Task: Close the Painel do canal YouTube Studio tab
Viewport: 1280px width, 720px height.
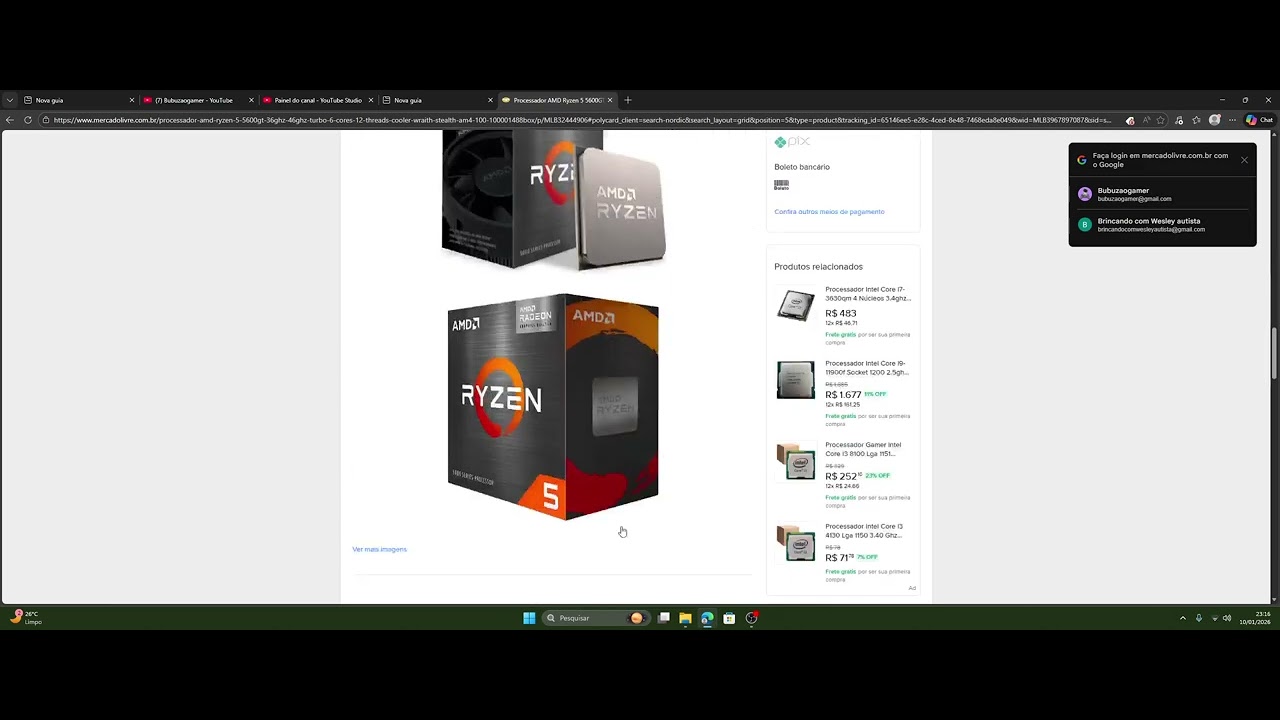Action: [371, 100]
